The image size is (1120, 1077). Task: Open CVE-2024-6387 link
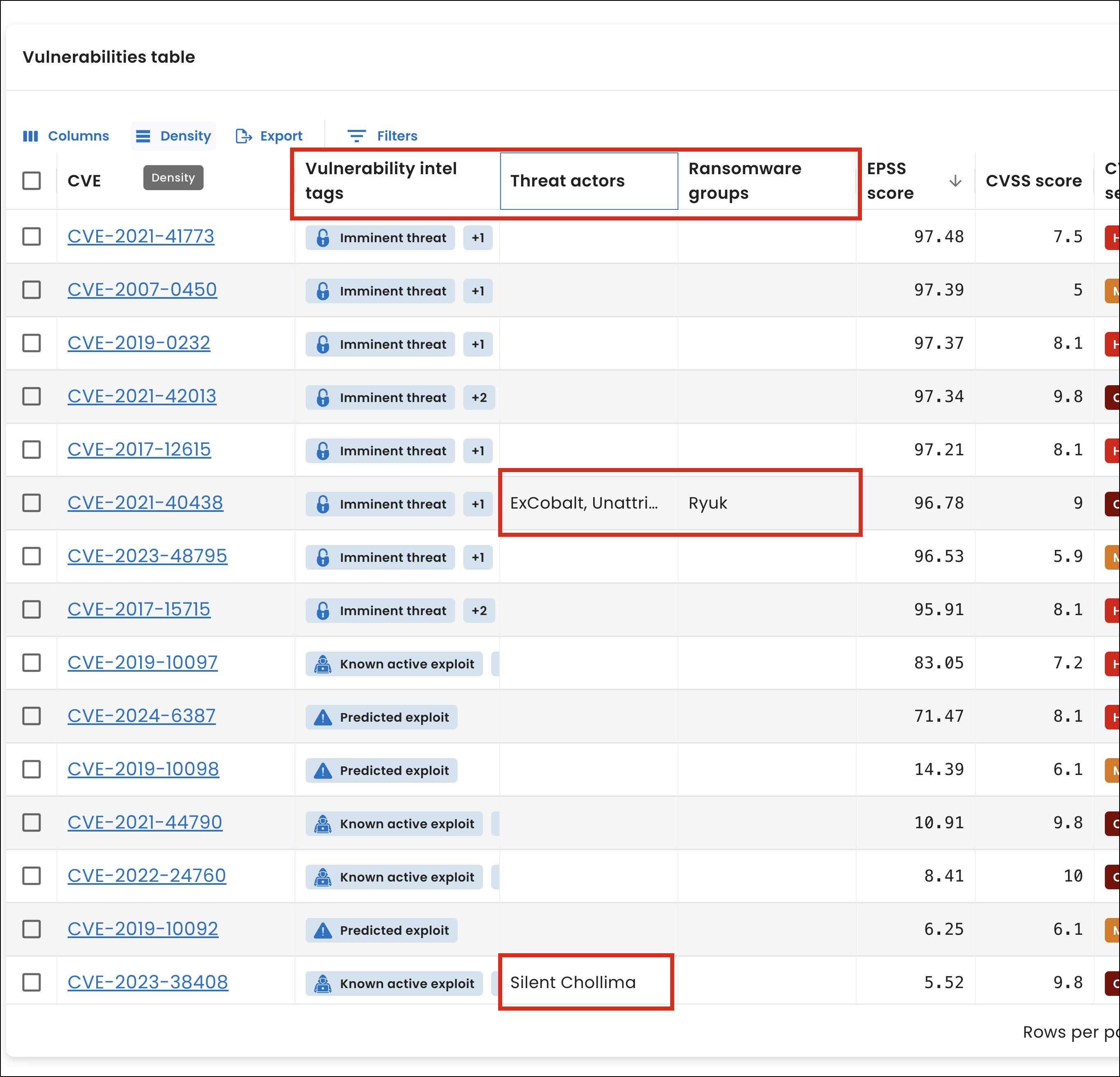click(x=142, y=716)
